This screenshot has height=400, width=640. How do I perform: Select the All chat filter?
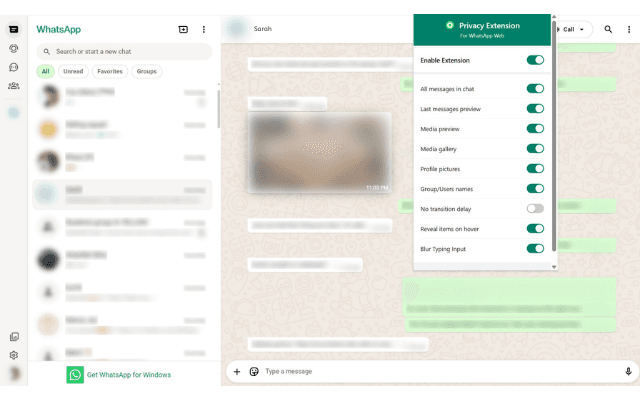click(x=45, y=71)
